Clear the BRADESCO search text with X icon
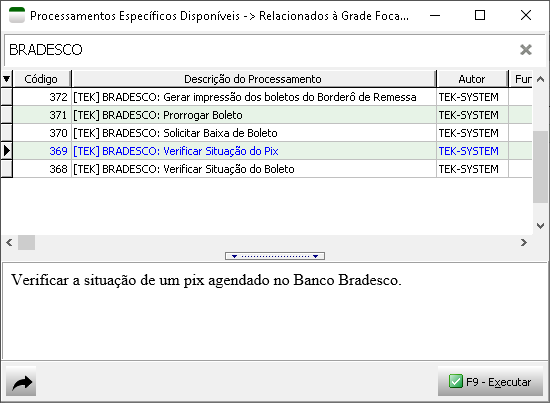Screen dimensions: 550x403 tap(526, 49)
